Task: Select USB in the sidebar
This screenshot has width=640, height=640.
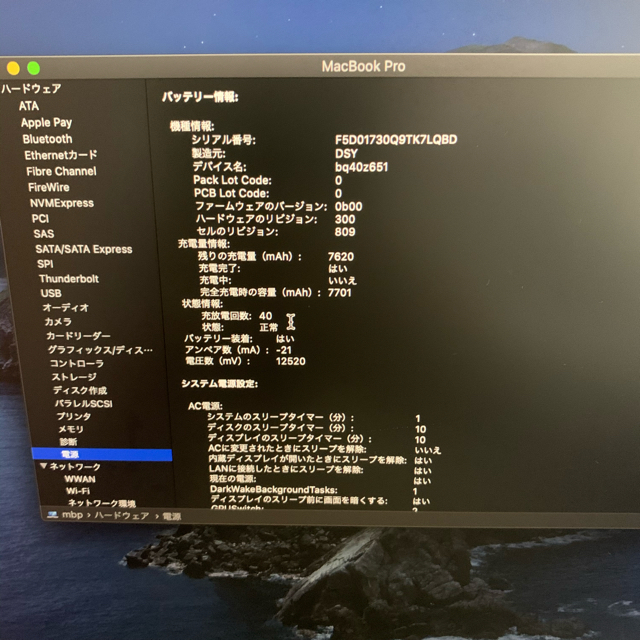Action: pyautogui.click(x=51, y=293)
